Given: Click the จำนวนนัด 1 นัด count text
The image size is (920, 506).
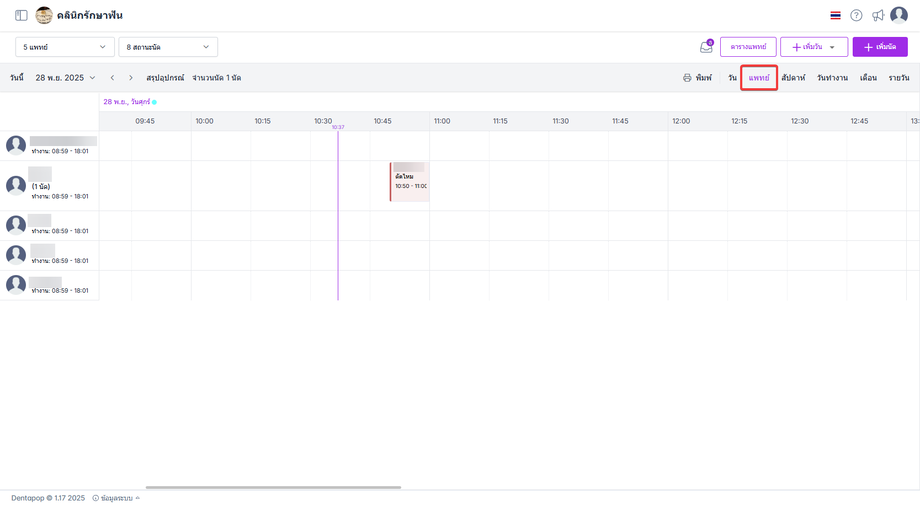Looking at the screenshot, I should coord(217,77).
